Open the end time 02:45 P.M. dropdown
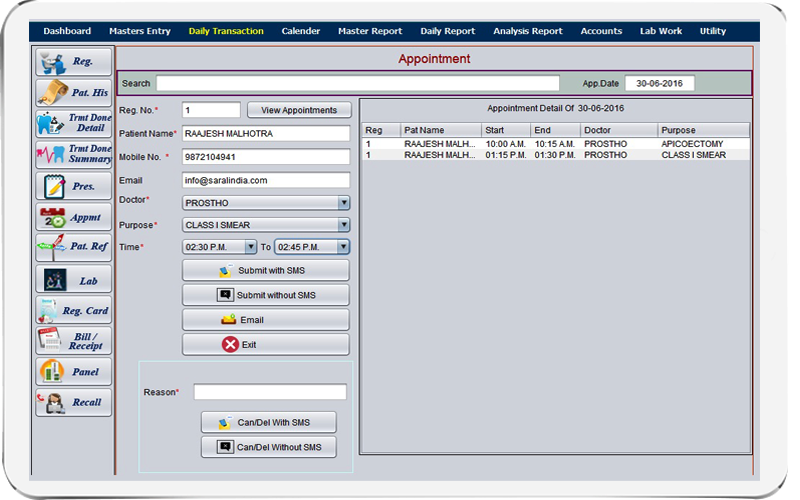800x500 pixels. [312, 247]
